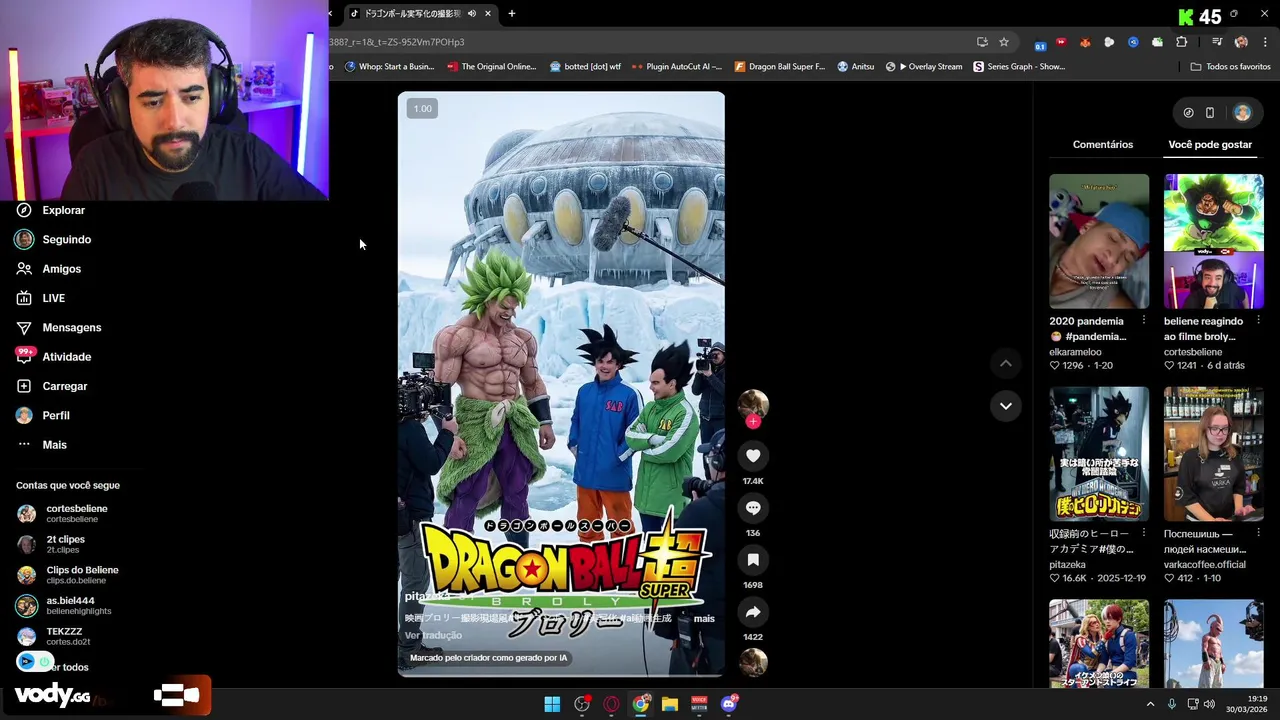
Task: Open the Extensions puzzle icon
Action: pos(1182,42)
